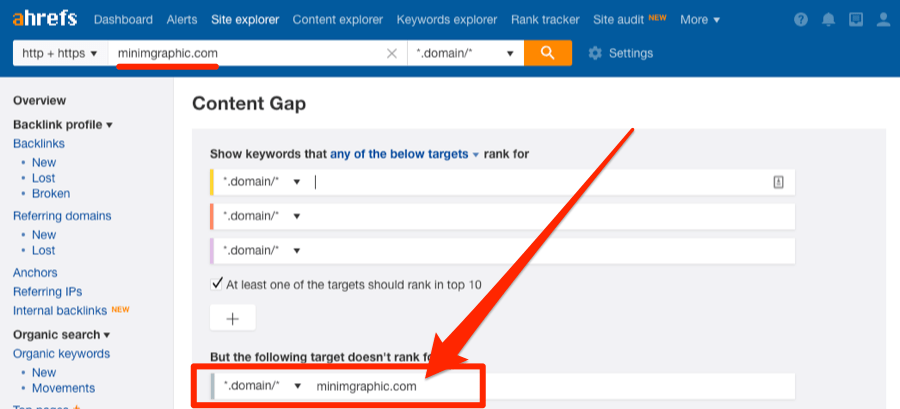Open Referring IPs in sidebar
Viewport: 900px width, 409px height.
click(x=48, y=291)
